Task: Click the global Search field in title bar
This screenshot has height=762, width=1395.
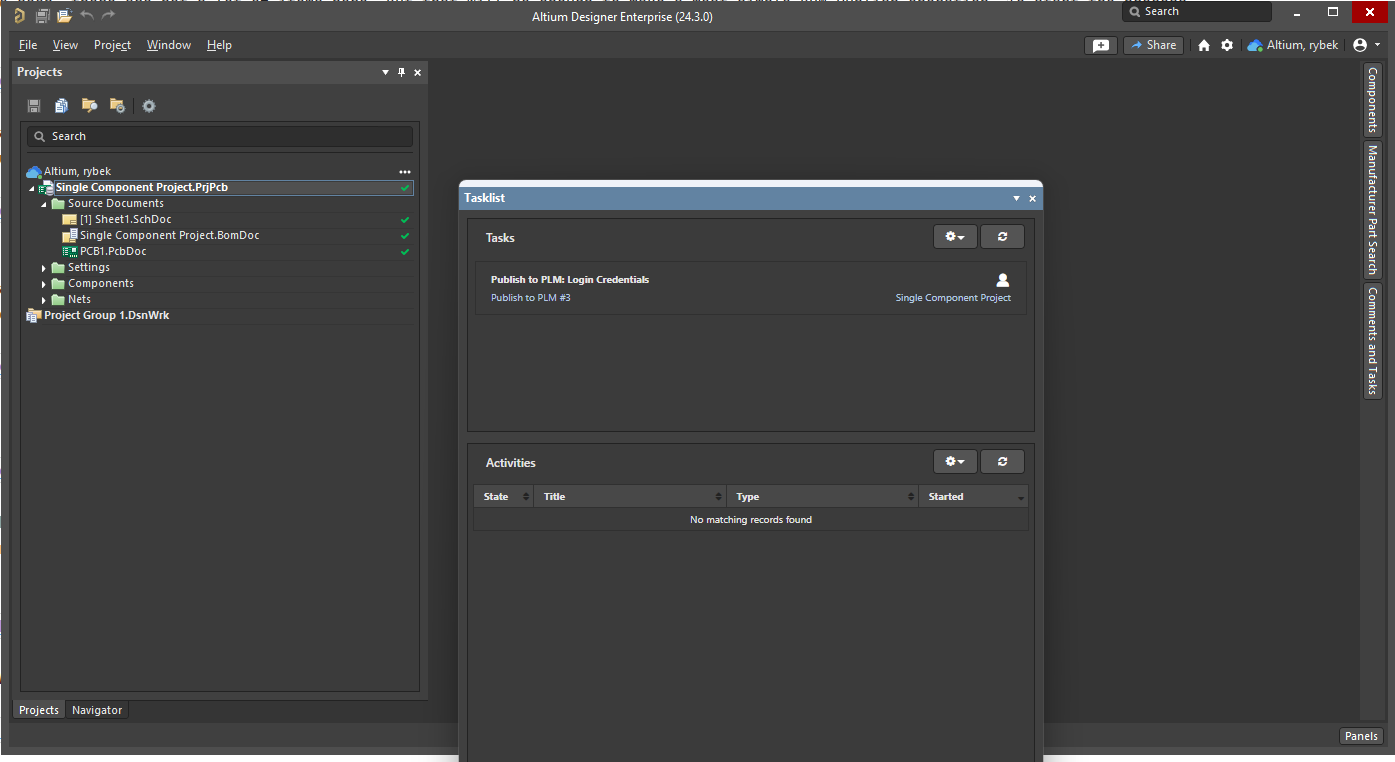Action: pyautogui.click(x=1197, y=12)
